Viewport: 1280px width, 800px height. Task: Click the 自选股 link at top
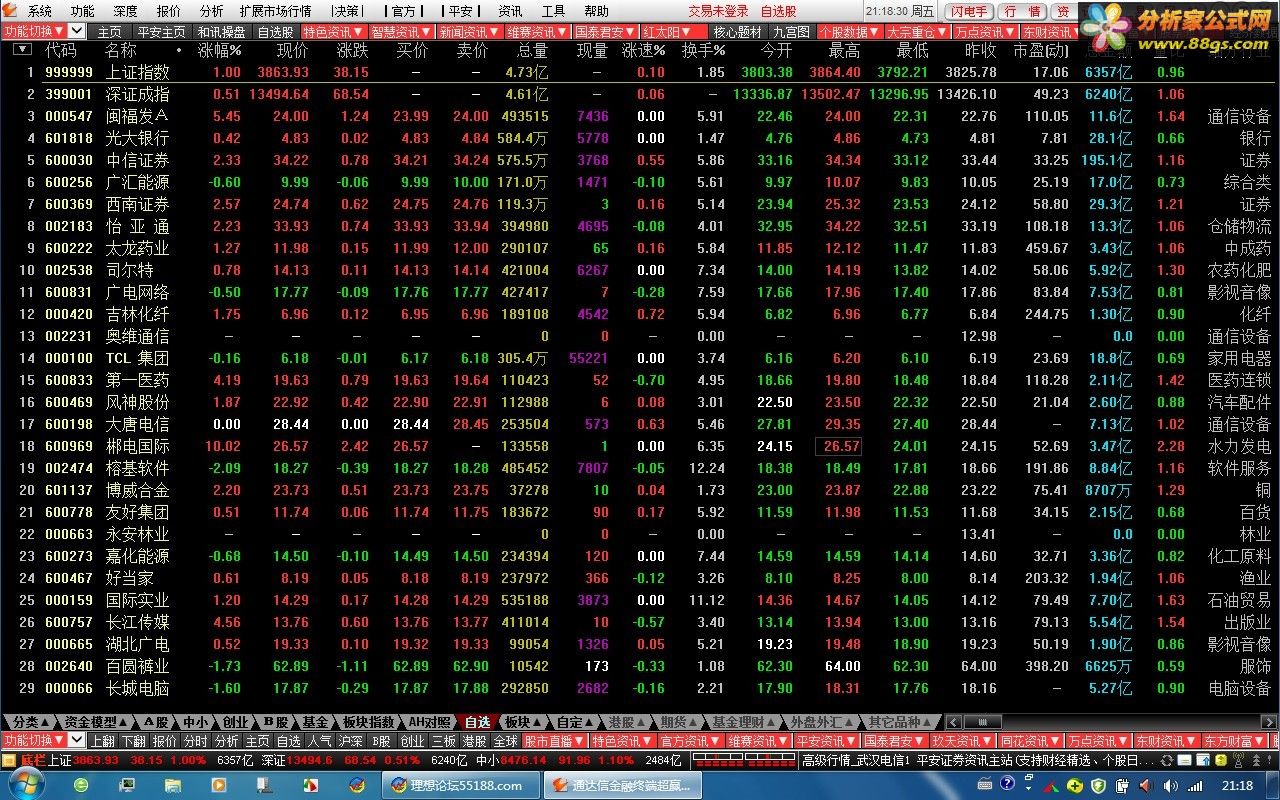779,11
